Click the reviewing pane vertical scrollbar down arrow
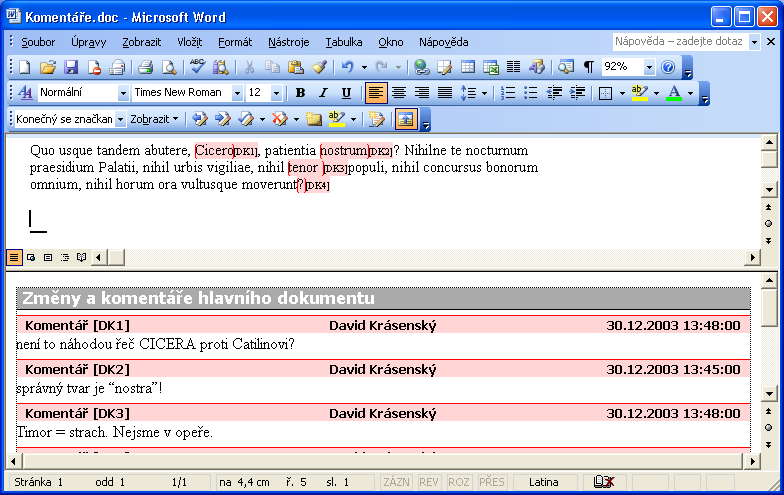784x495 pixels. (x=768, y=392)
